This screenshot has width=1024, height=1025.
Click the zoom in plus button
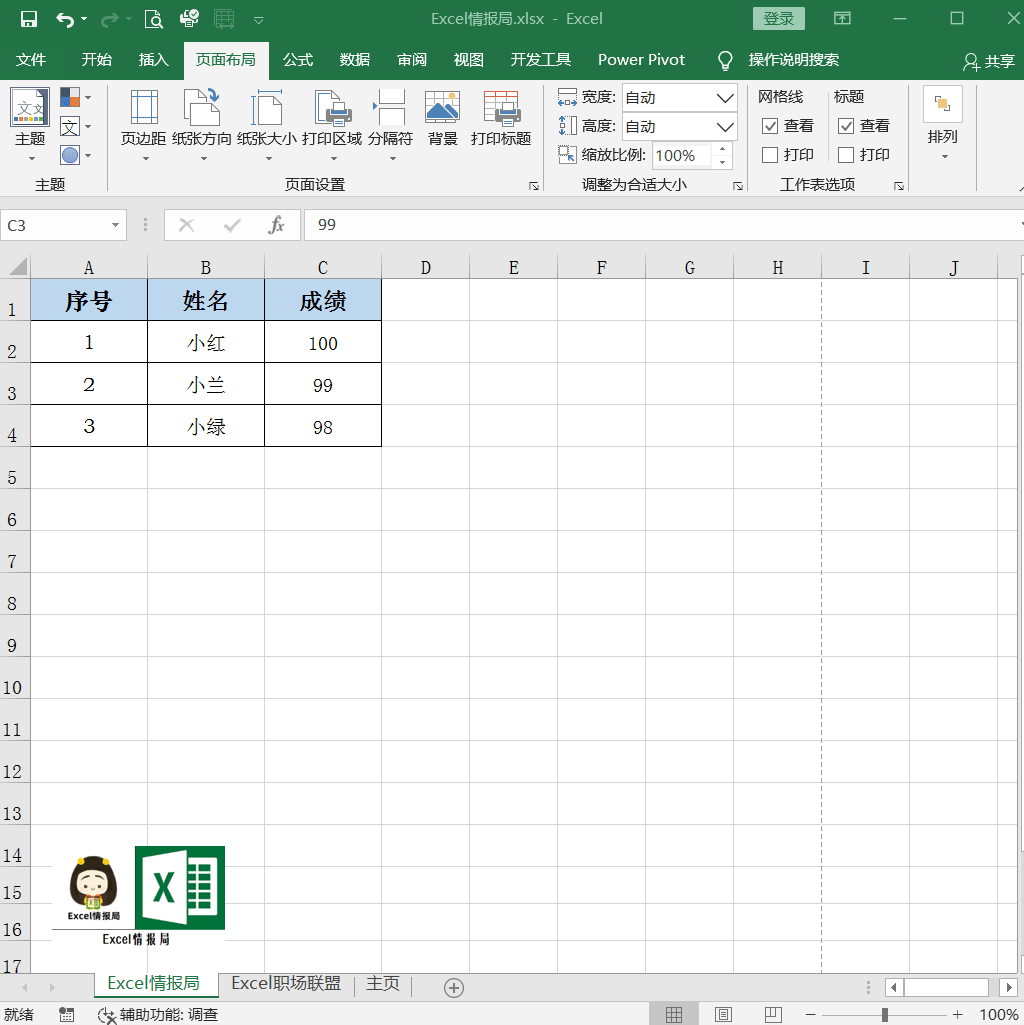(957, 1015)
